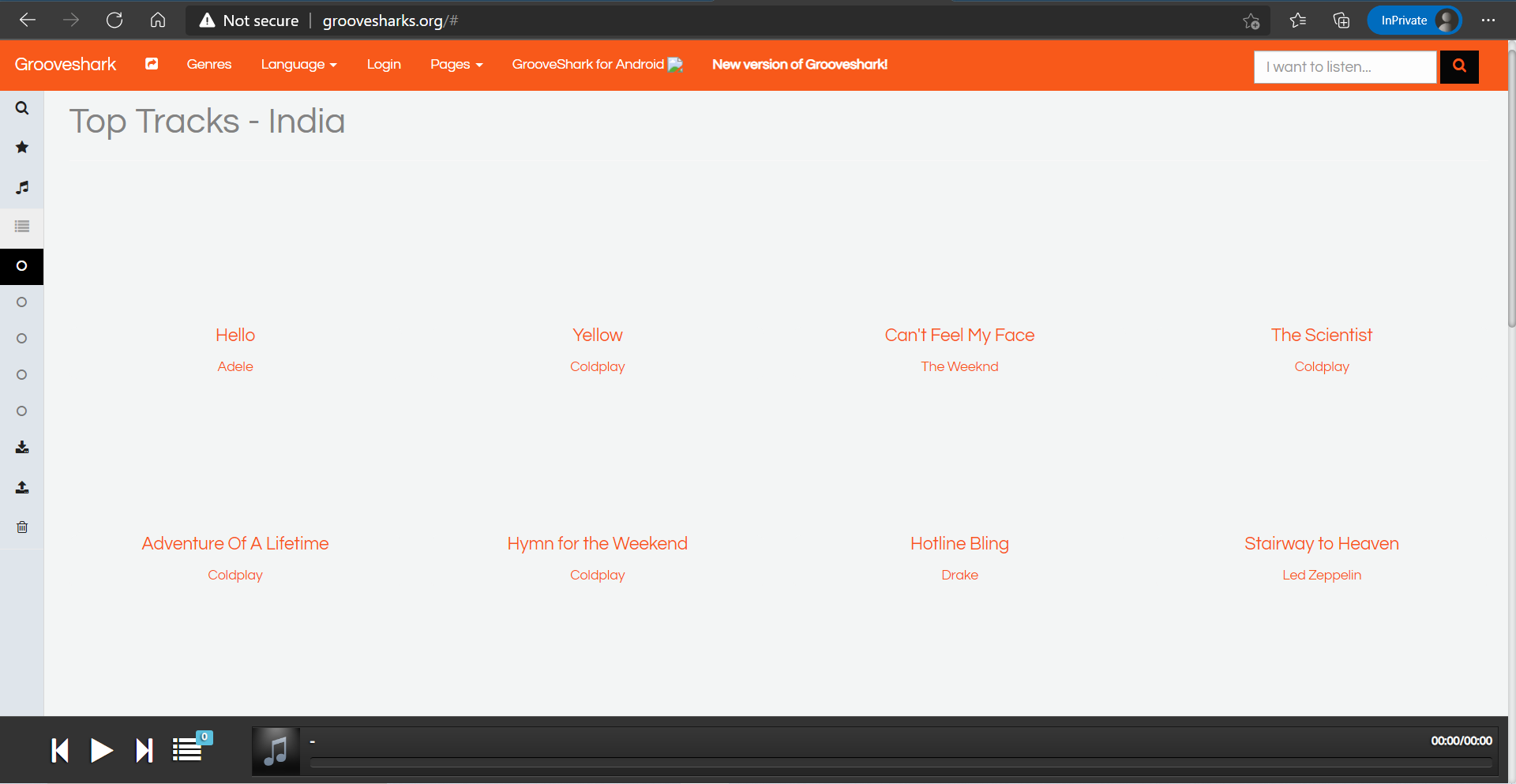Open the track Can't Feel My Face
1516x784 pixels.
pyautogui.click(x=959, y=335)
